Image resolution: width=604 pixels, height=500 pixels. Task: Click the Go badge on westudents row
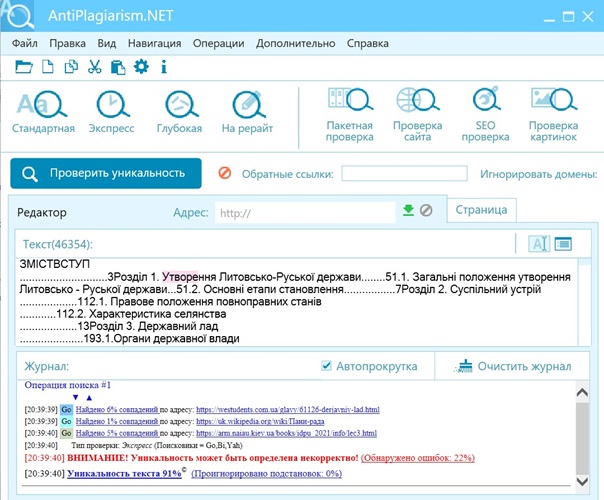66,409
